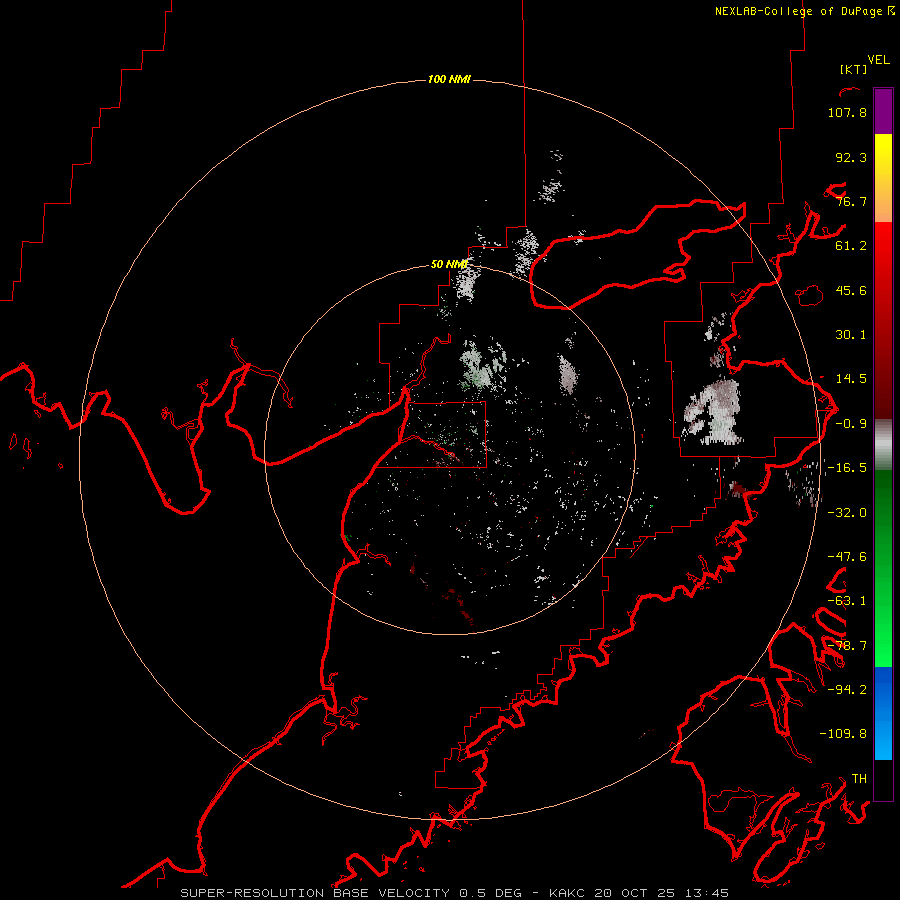
Task: Click the Super-Resolution Base Velocity caption text
Action: click(x=455, y=893)
